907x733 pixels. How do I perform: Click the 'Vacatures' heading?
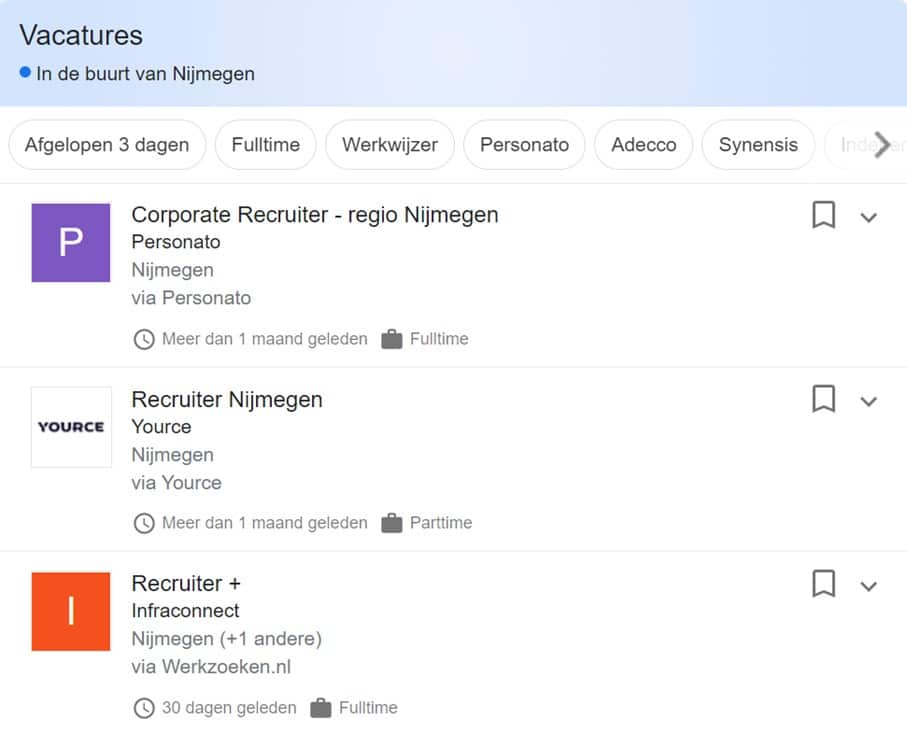point(81,35)
